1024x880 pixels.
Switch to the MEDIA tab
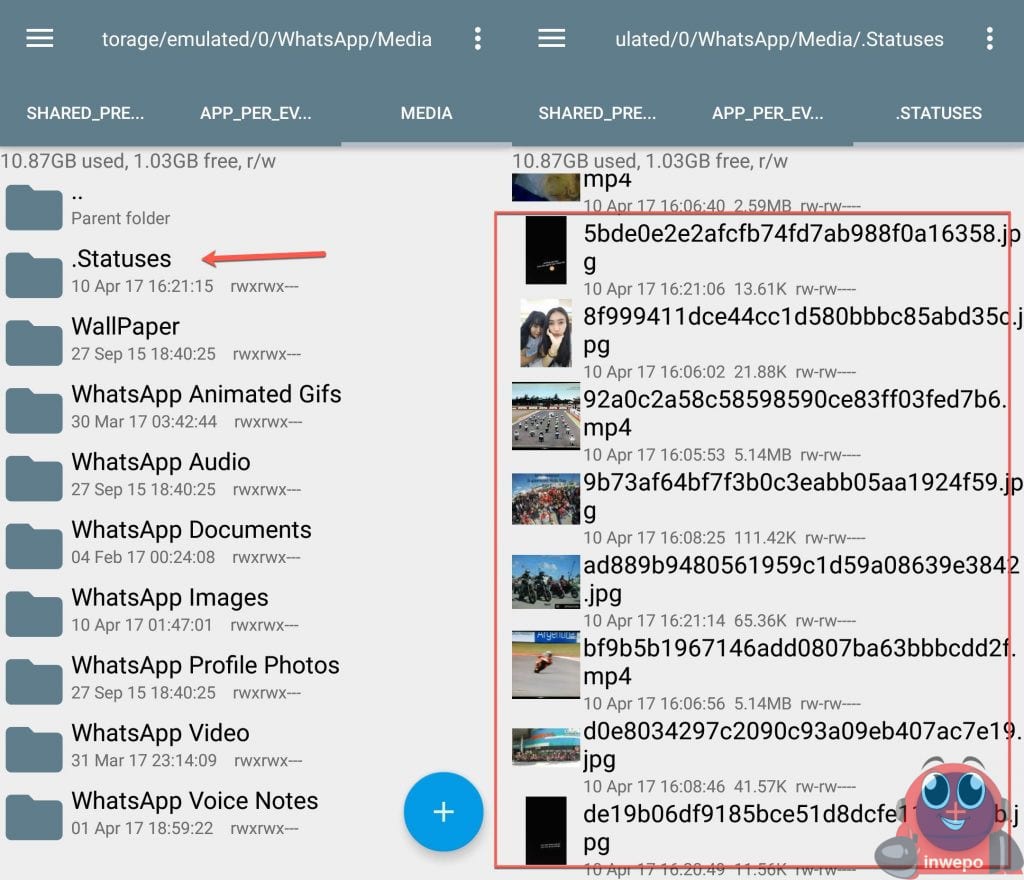(426, 113)
